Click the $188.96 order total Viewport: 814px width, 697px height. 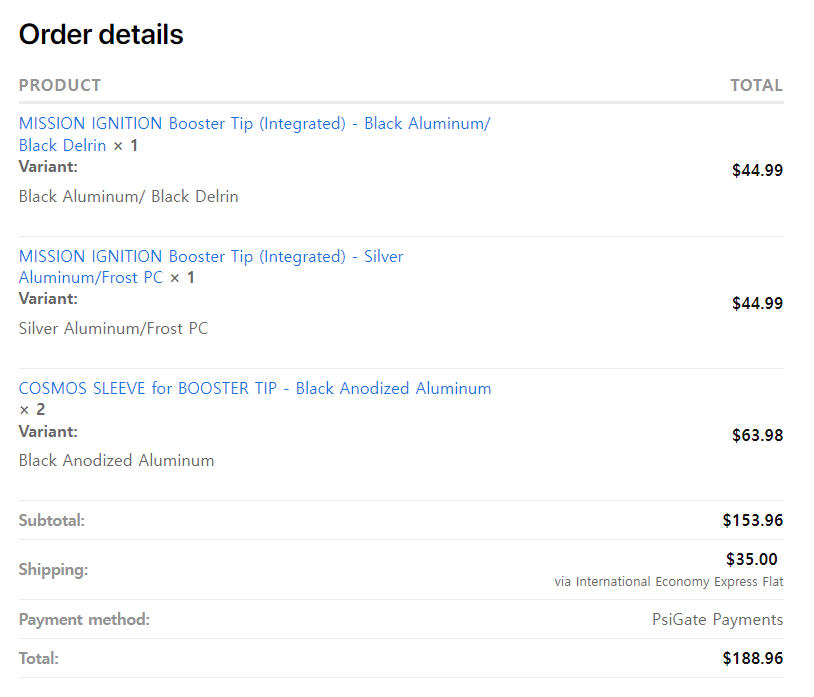(x=752, y=659)
